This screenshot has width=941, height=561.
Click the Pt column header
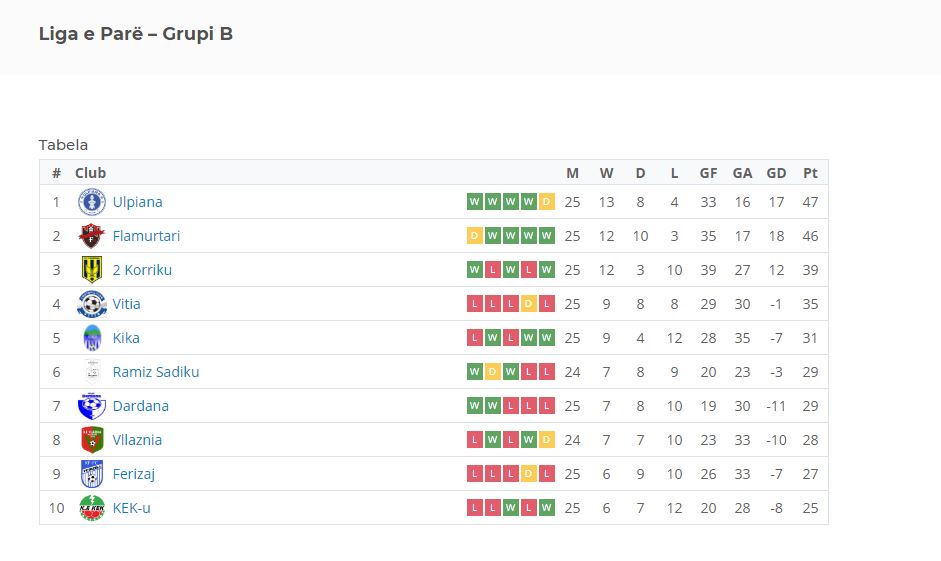[810, 173]
